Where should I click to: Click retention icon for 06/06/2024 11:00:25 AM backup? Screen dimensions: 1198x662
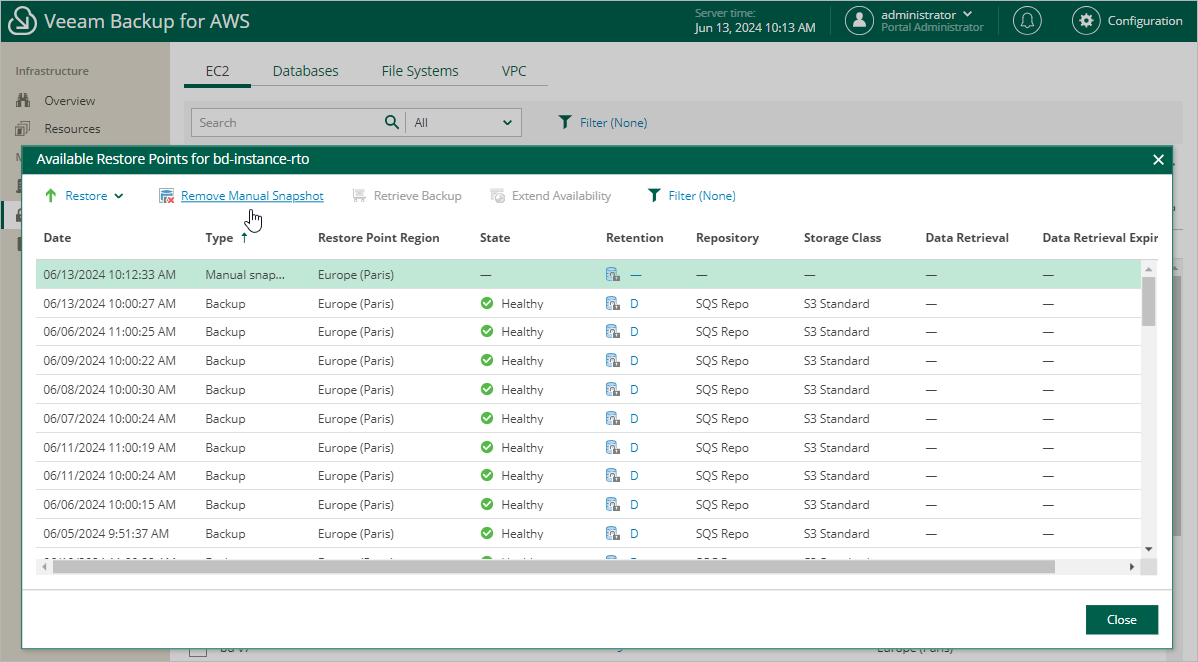point(613,332)
